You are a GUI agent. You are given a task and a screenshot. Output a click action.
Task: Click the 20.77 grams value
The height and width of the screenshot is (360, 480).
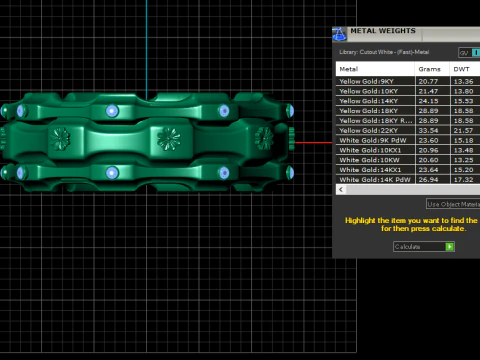click(428, 81)
